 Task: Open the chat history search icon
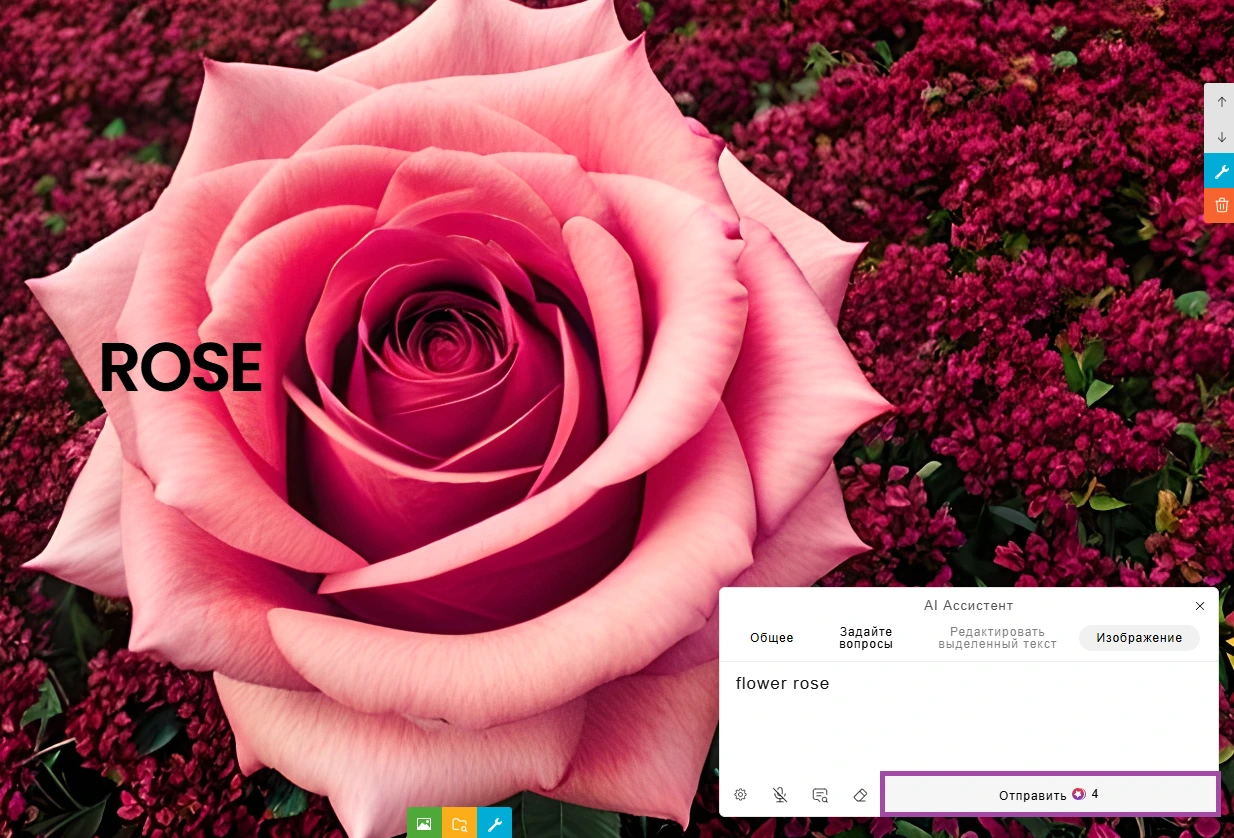coord(820,795)
